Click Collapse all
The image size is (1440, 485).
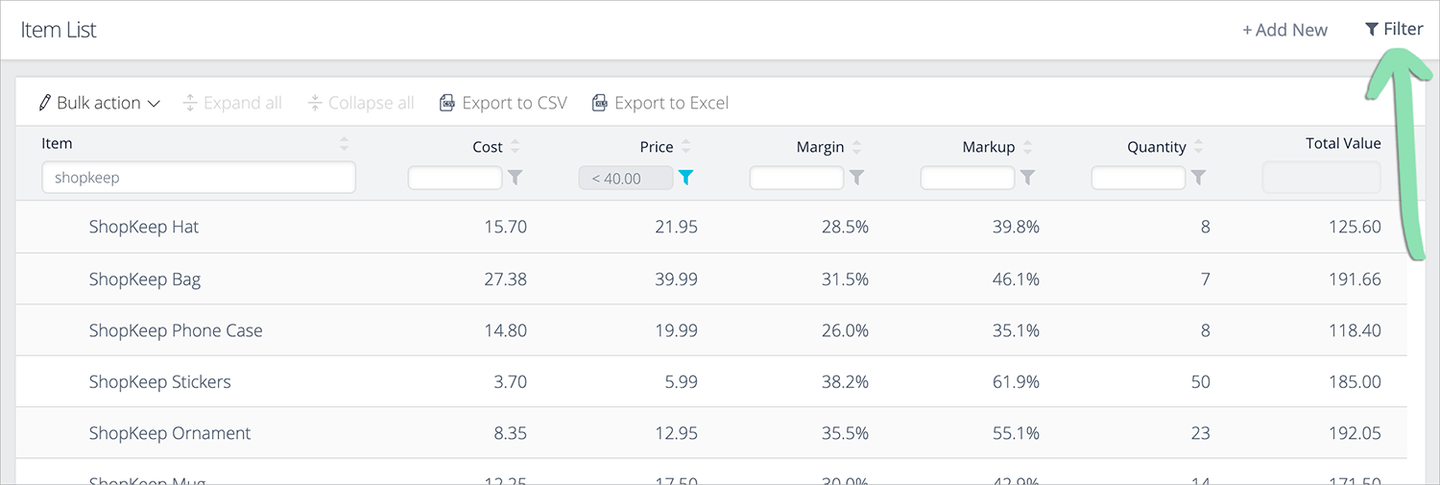point(361,103)
